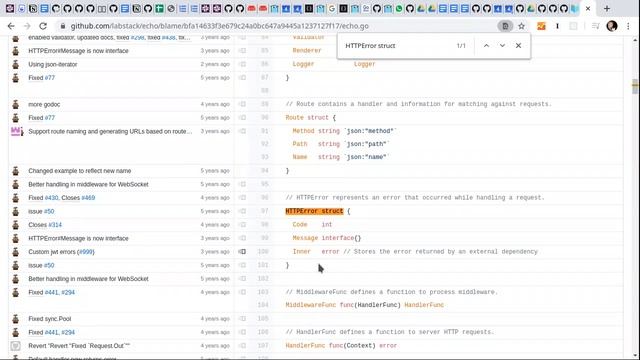Click 'Route struct {' code on line 90
The image size is (640, 360).
click(x=311, y=118)
